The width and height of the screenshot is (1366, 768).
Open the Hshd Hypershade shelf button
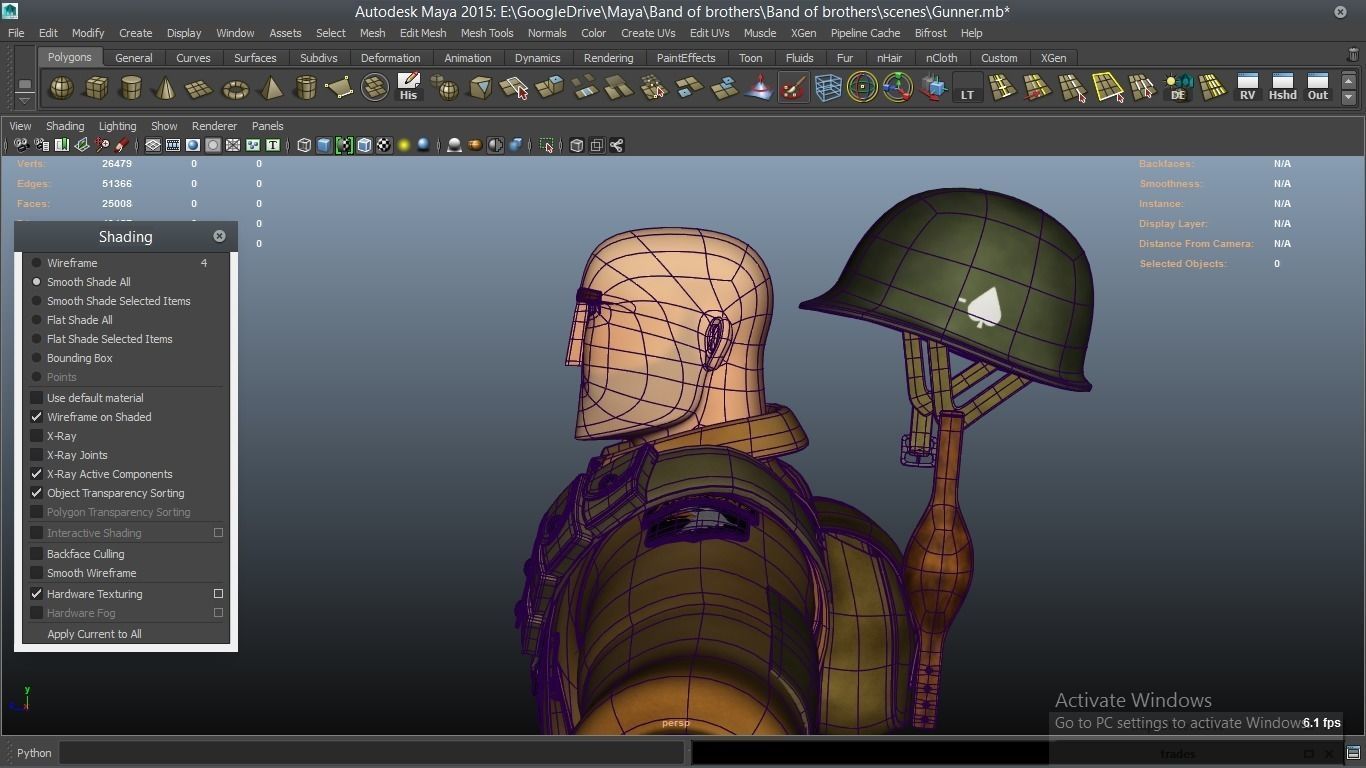click(x=1282, y=88)
